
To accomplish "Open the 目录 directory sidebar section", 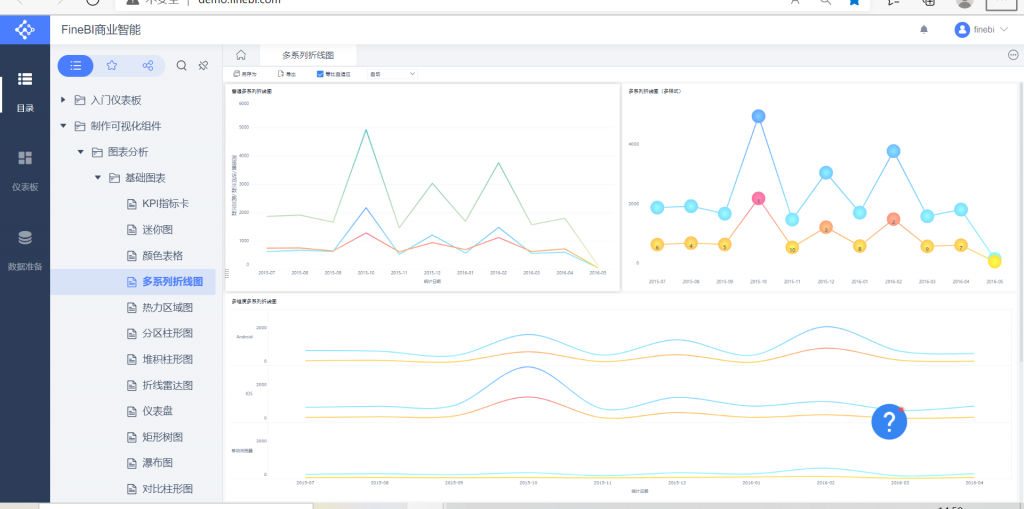I will point(25,91).
